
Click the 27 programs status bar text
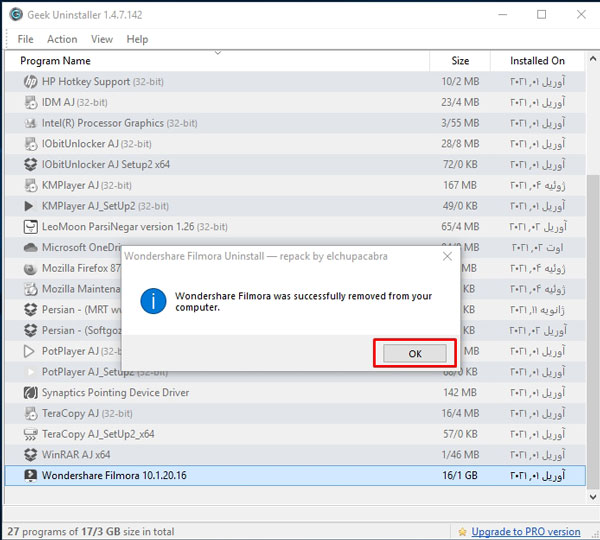(x=91, y=532)
